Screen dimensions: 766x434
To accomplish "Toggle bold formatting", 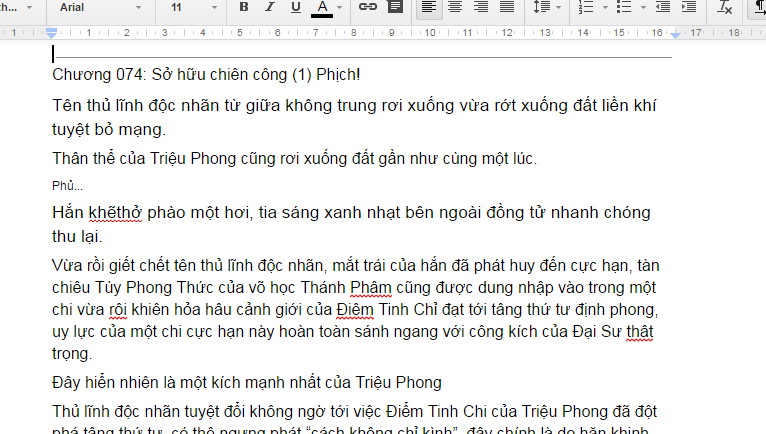I will coord(244,8).
